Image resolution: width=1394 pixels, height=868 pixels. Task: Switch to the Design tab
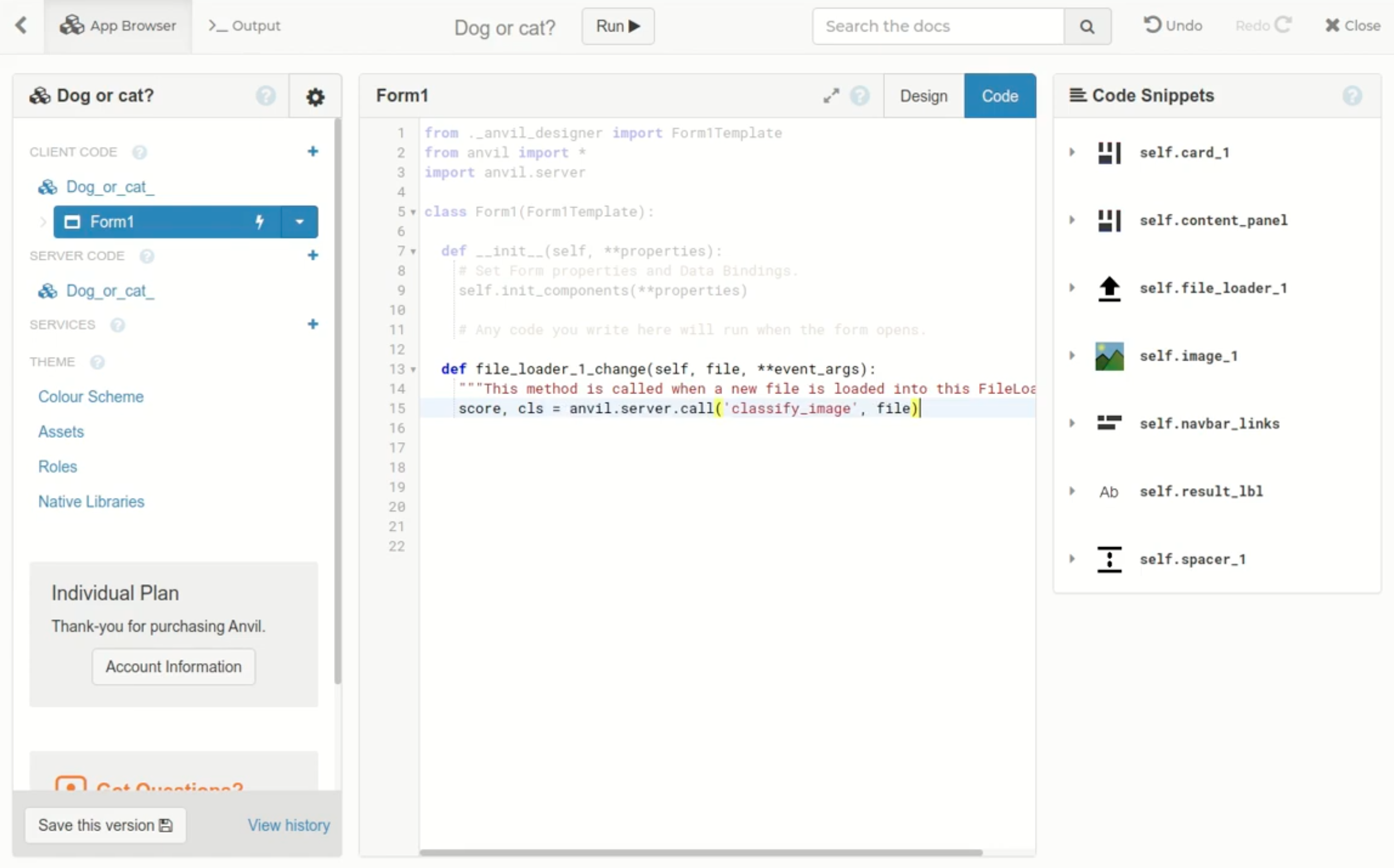pos(924,95)
